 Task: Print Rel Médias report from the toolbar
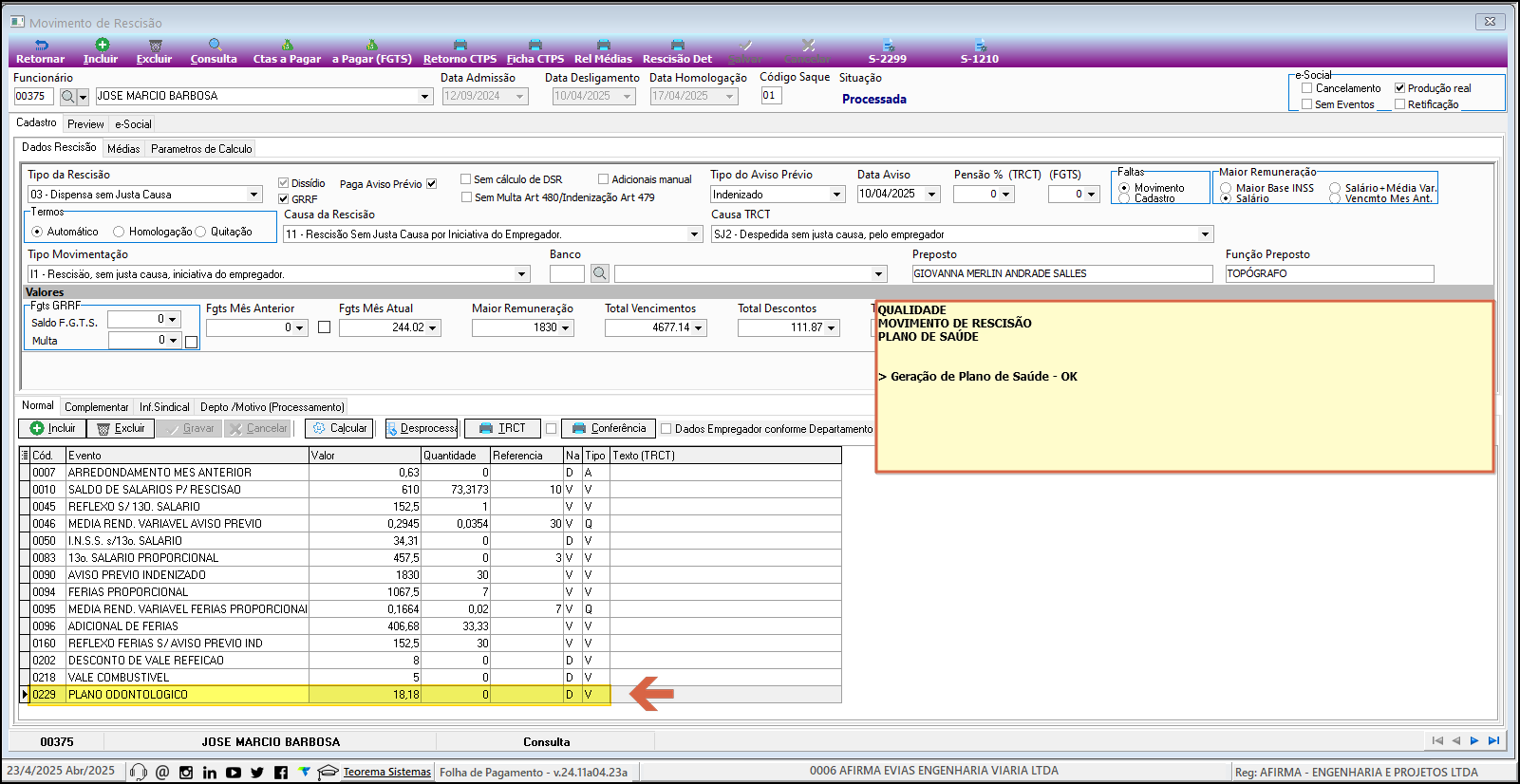tap(603, 46)
